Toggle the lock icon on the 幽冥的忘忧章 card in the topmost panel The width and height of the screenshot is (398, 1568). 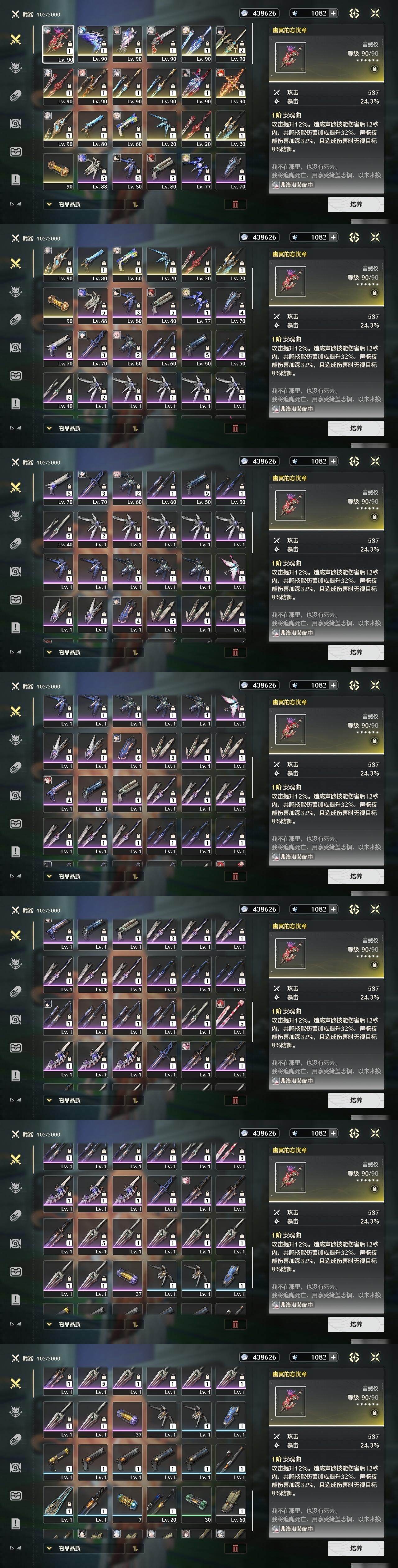coord(374,69)
